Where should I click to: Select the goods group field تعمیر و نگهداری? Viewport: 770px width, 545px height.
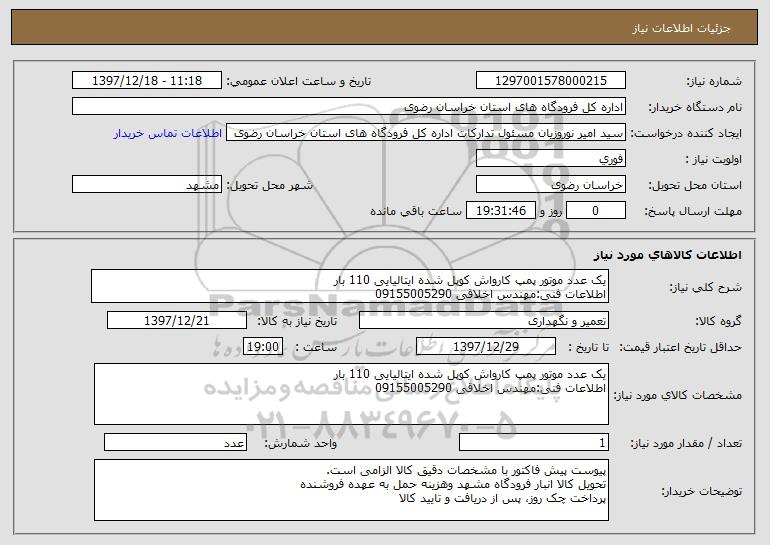484,321
